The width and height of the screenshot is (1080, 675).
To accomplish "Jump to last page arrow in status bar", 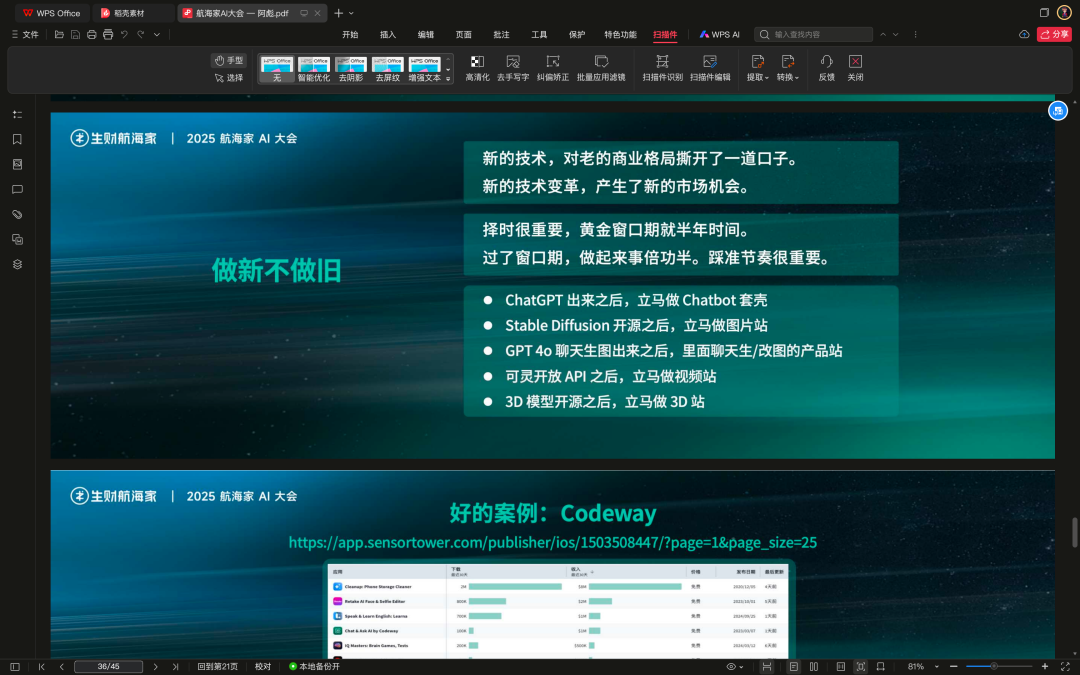I will pos(175,667).
